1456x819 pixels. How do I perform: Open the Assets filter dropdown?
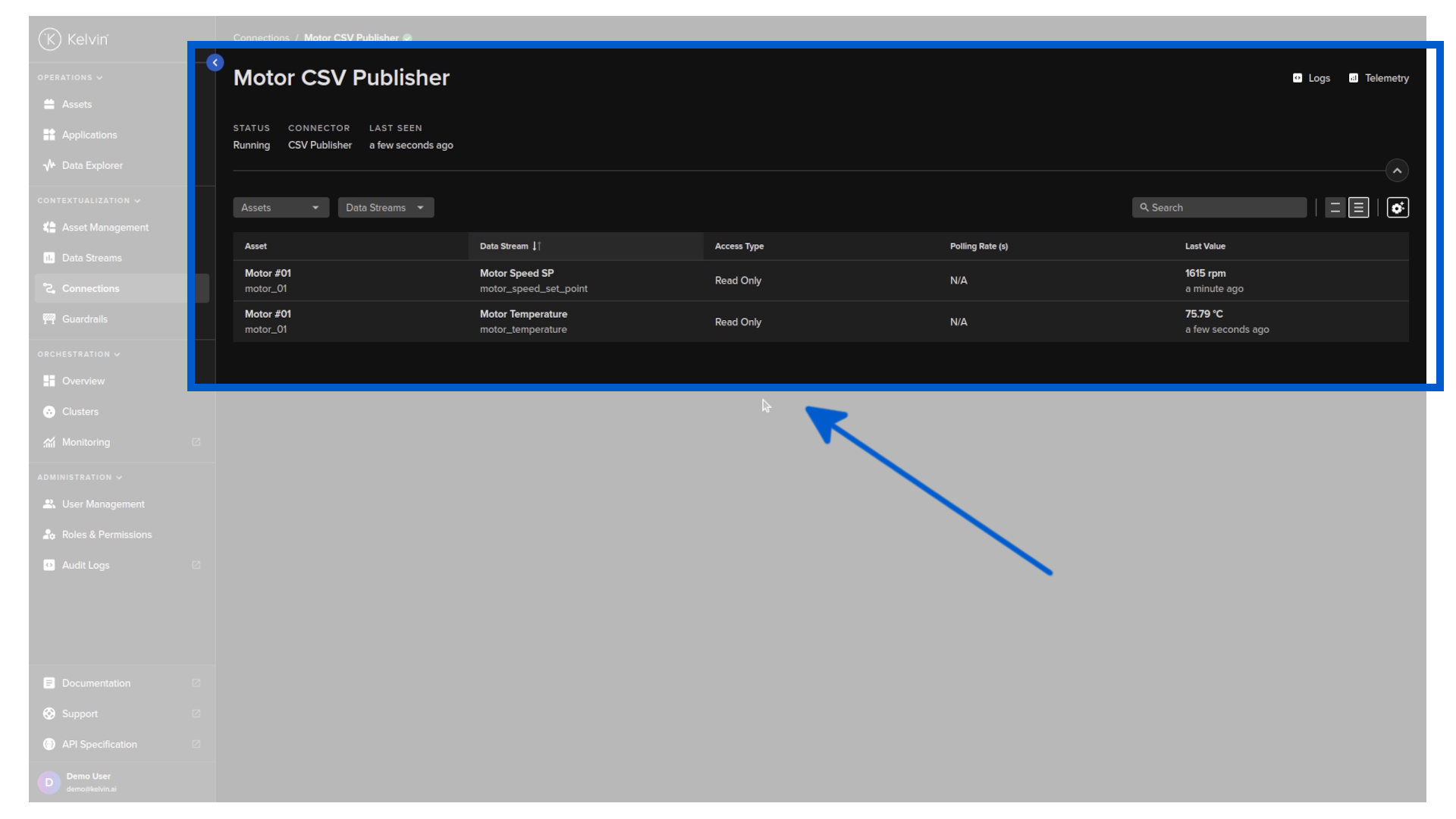tap(281, 208)
